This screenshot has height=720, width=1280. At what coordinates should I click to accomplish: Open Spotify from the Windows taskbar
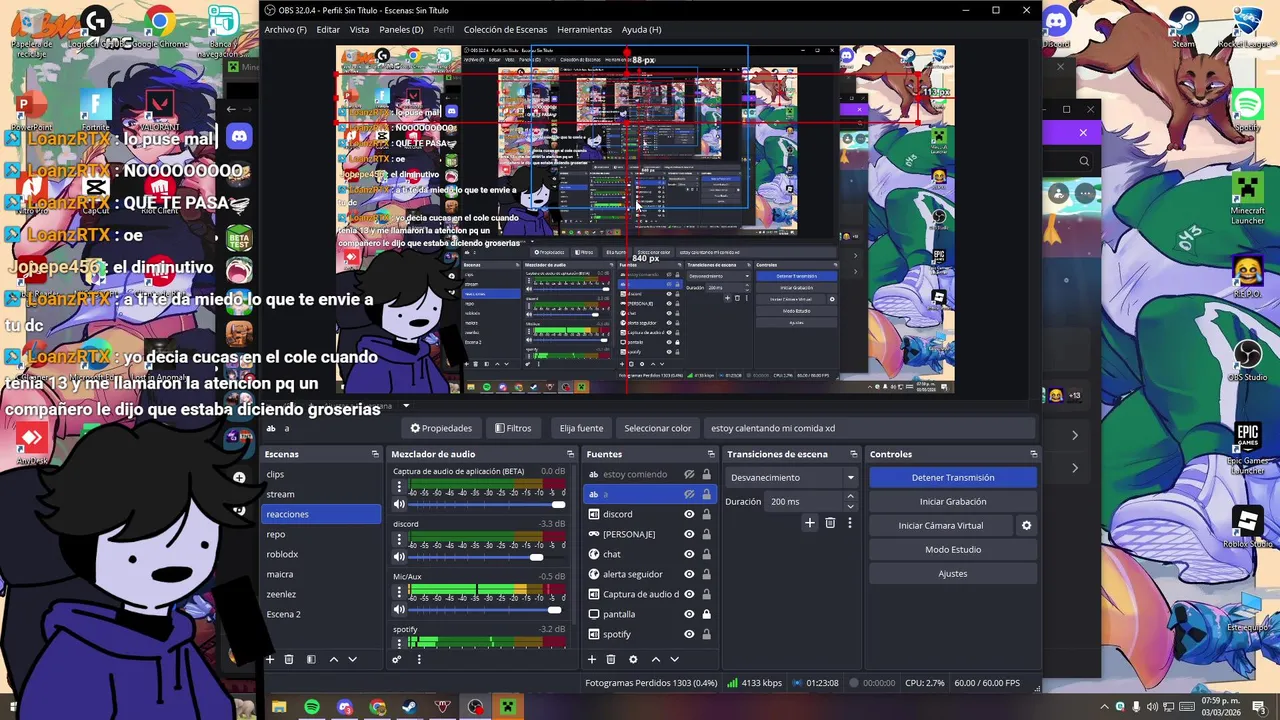[x=312, y=707]
